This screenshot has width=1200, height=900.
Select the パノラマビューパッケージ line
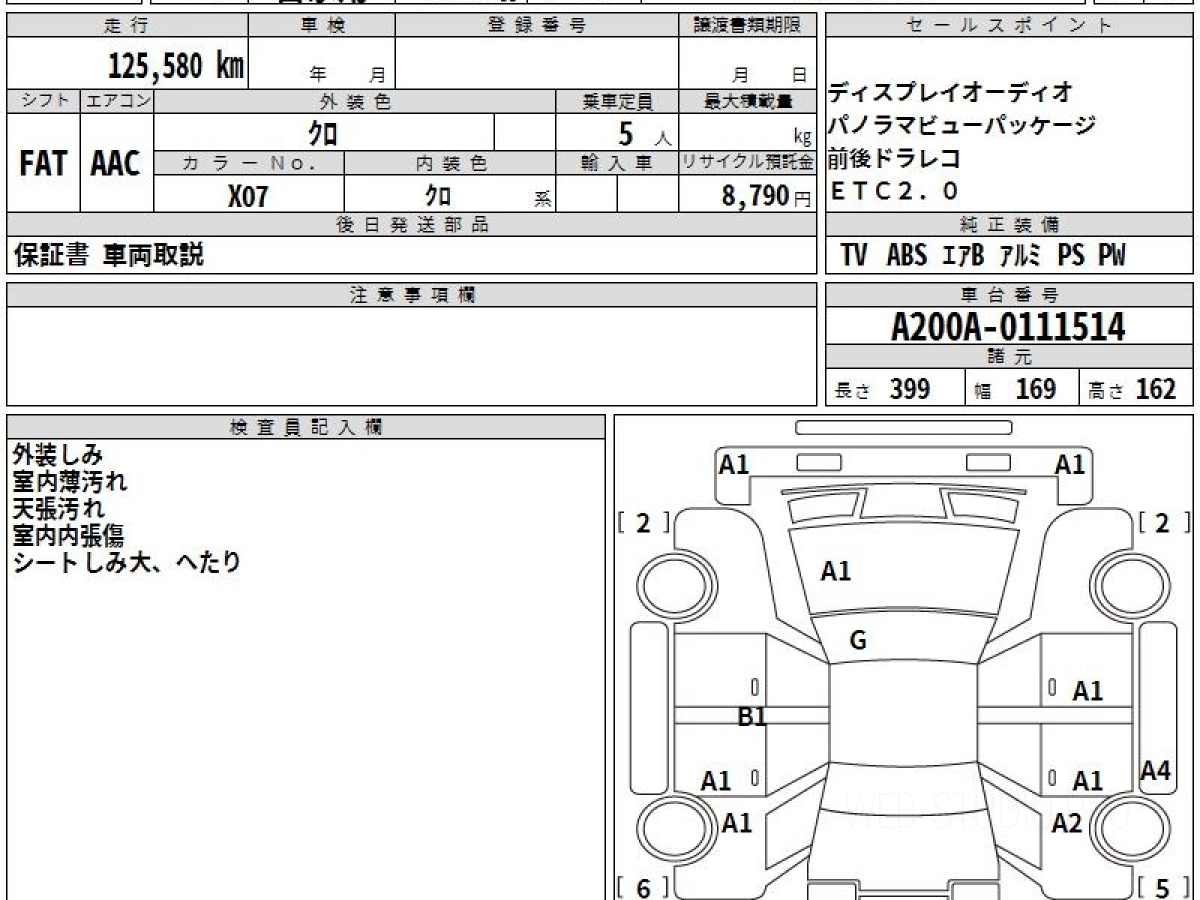coord(962,126)
